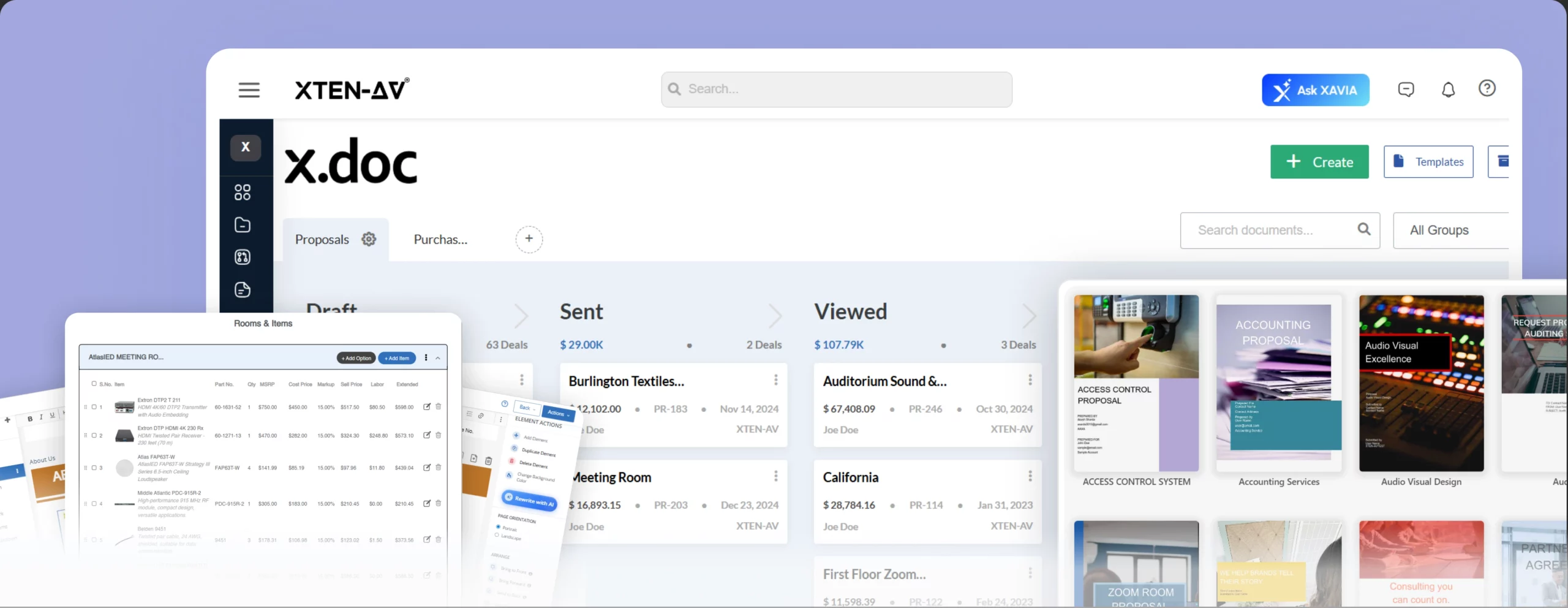Open First Floor Zoom card options menu
Viewport: 1568px width, 608px height.
[1030, 573]
